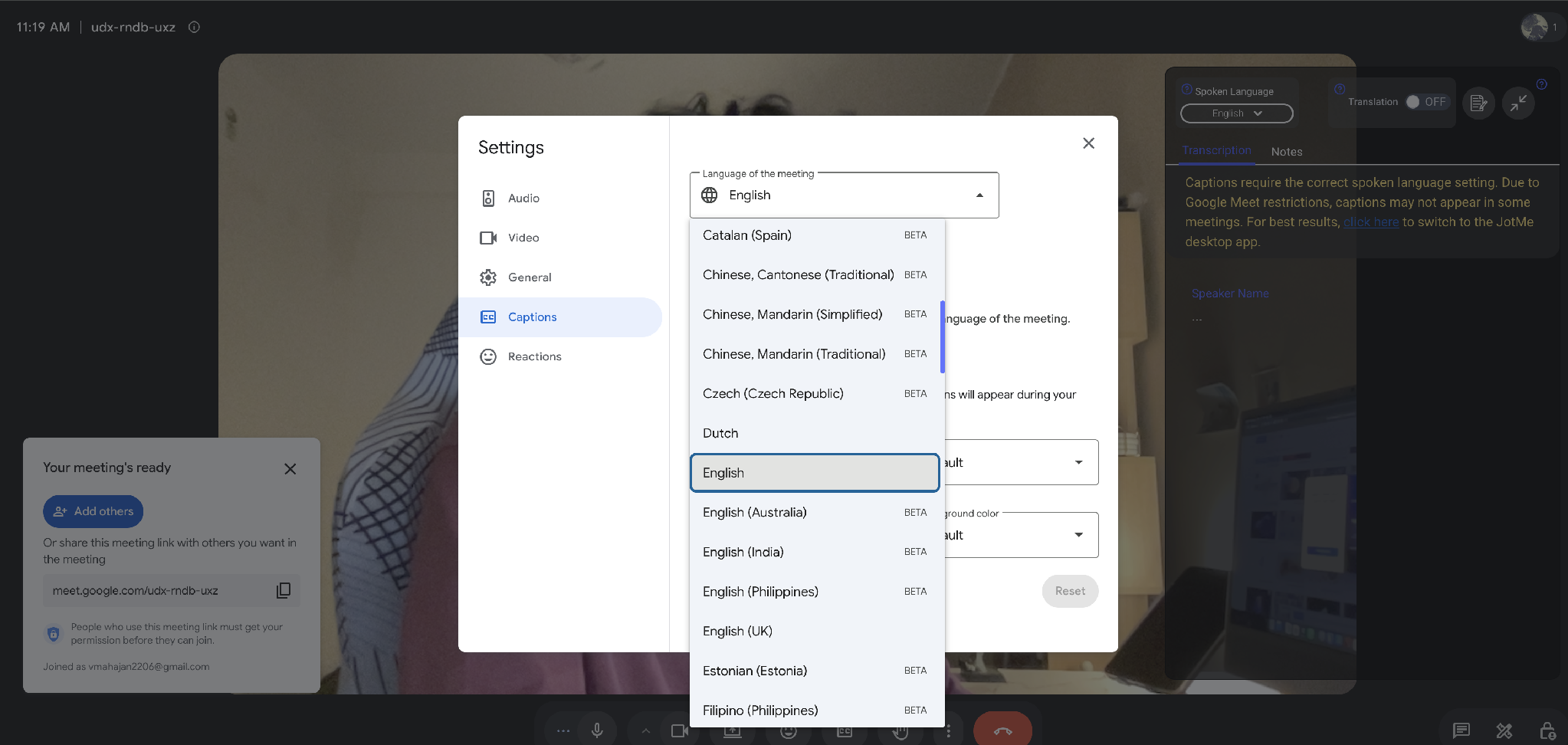Click the Speaker Name label
The width and height of the screenshot is (1568, 745).
(x=1230, y=294)
